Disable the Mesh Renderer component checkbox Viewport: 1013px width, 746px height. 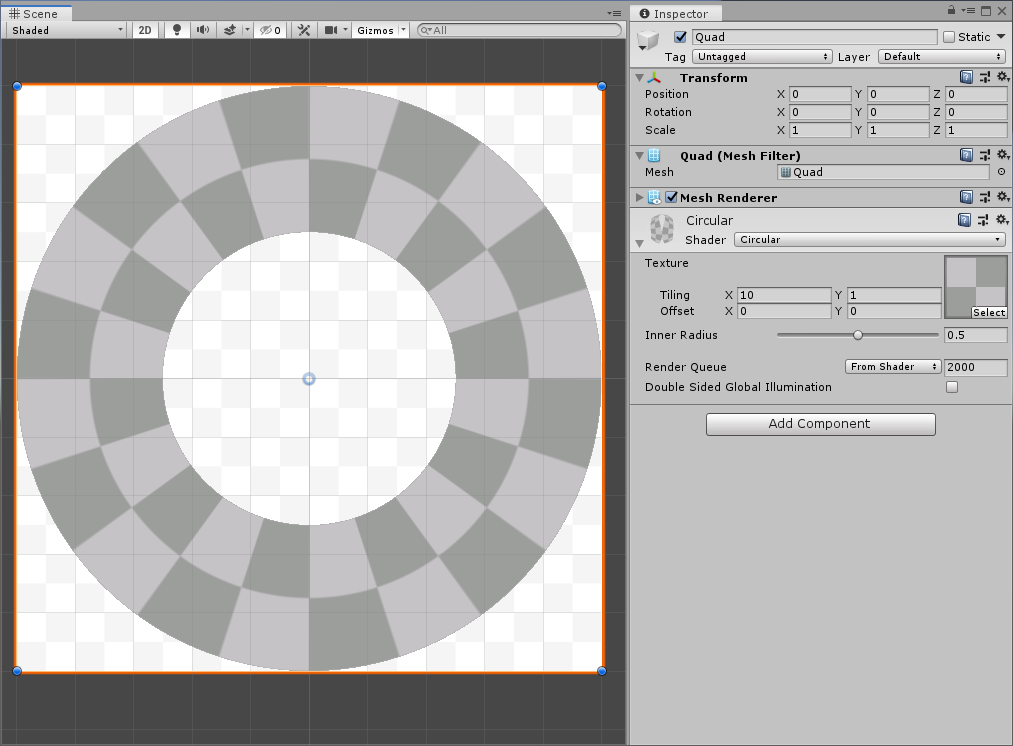tap(670, 197)
